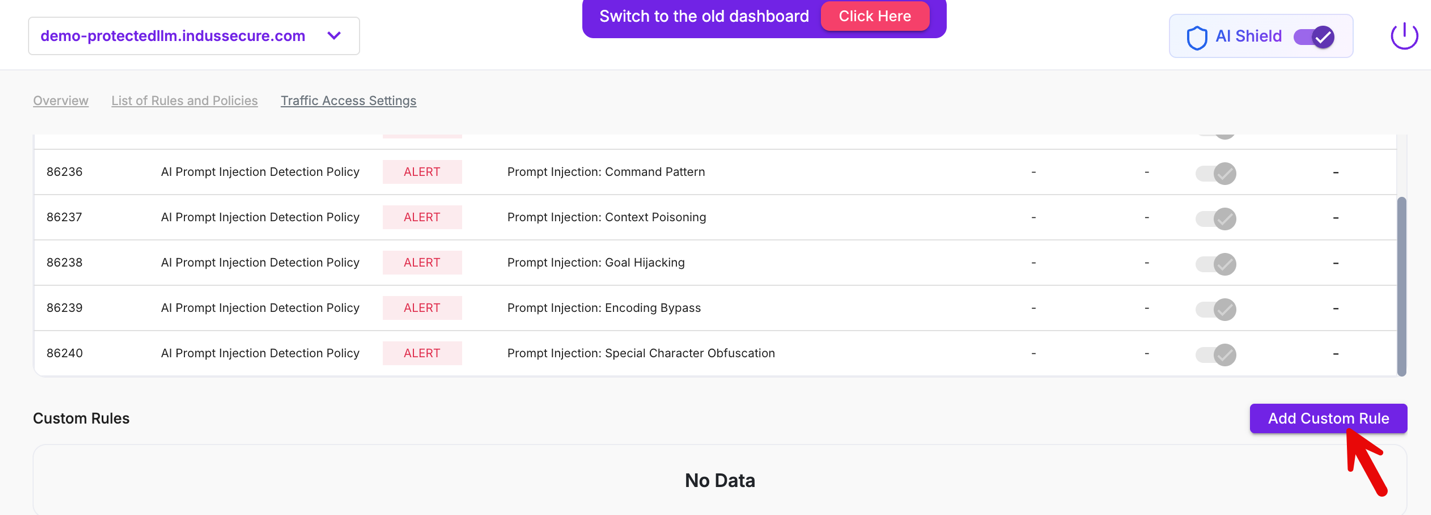Viewport: 1431px width, 515px height.
Task: Toggle rule 86239 Encoding Bypass switch
Action: pos(1216,309)
